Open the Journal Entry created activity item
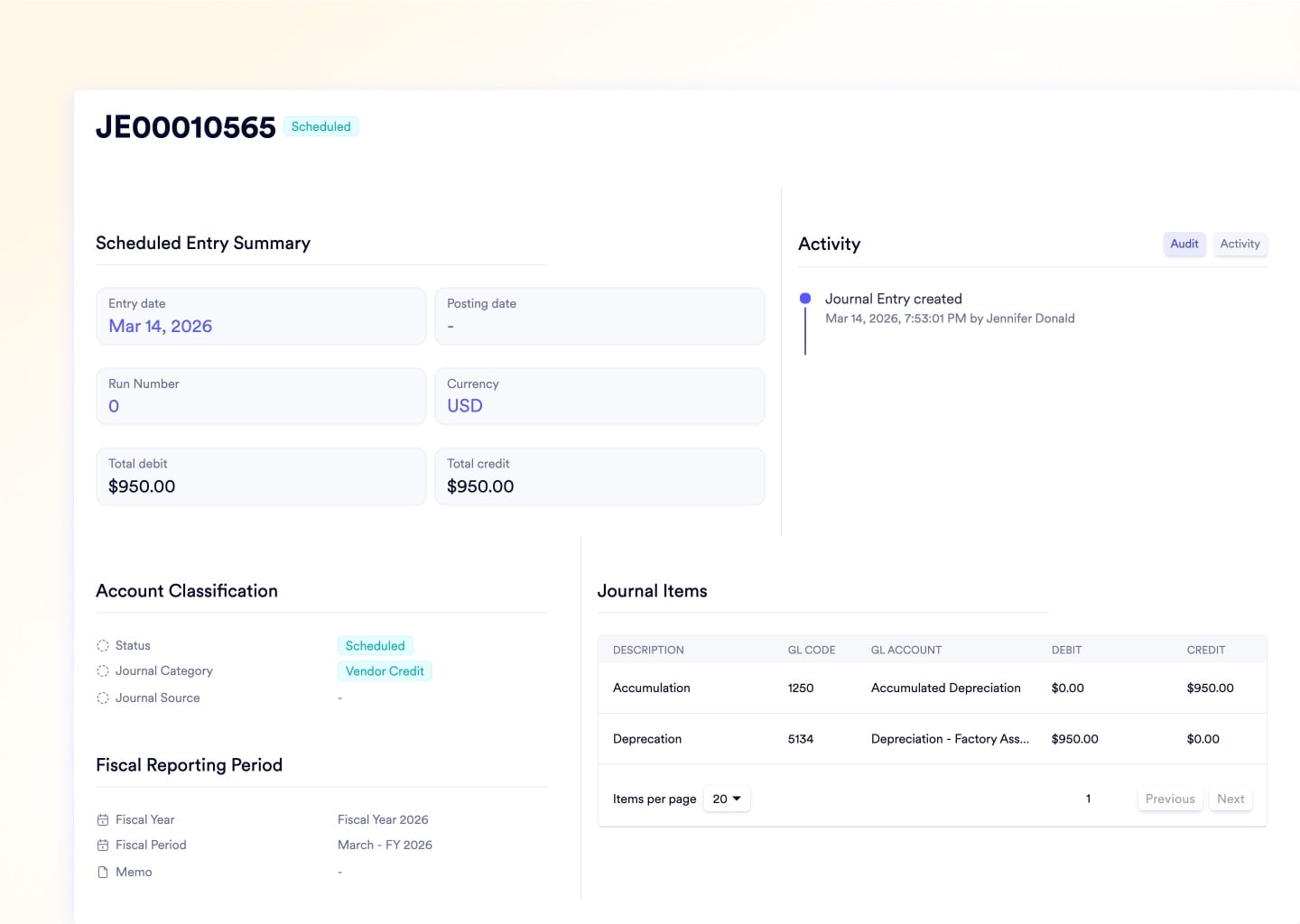 893,299
